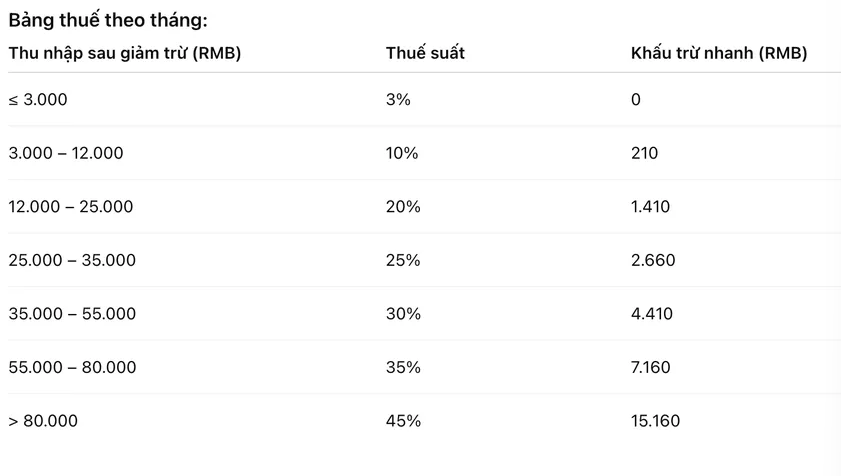This screenshot has width=841, height=476.
Task: Click the 'Bảng thuế theo tháng:' heading
Action: (108, 20)
